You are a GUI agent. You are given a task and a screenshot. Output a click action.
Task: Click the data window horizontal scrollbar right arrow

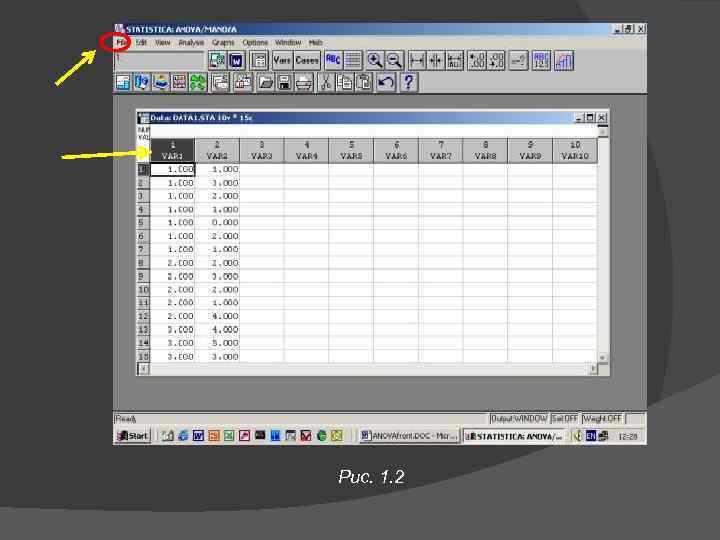click(x=593, y=369)
